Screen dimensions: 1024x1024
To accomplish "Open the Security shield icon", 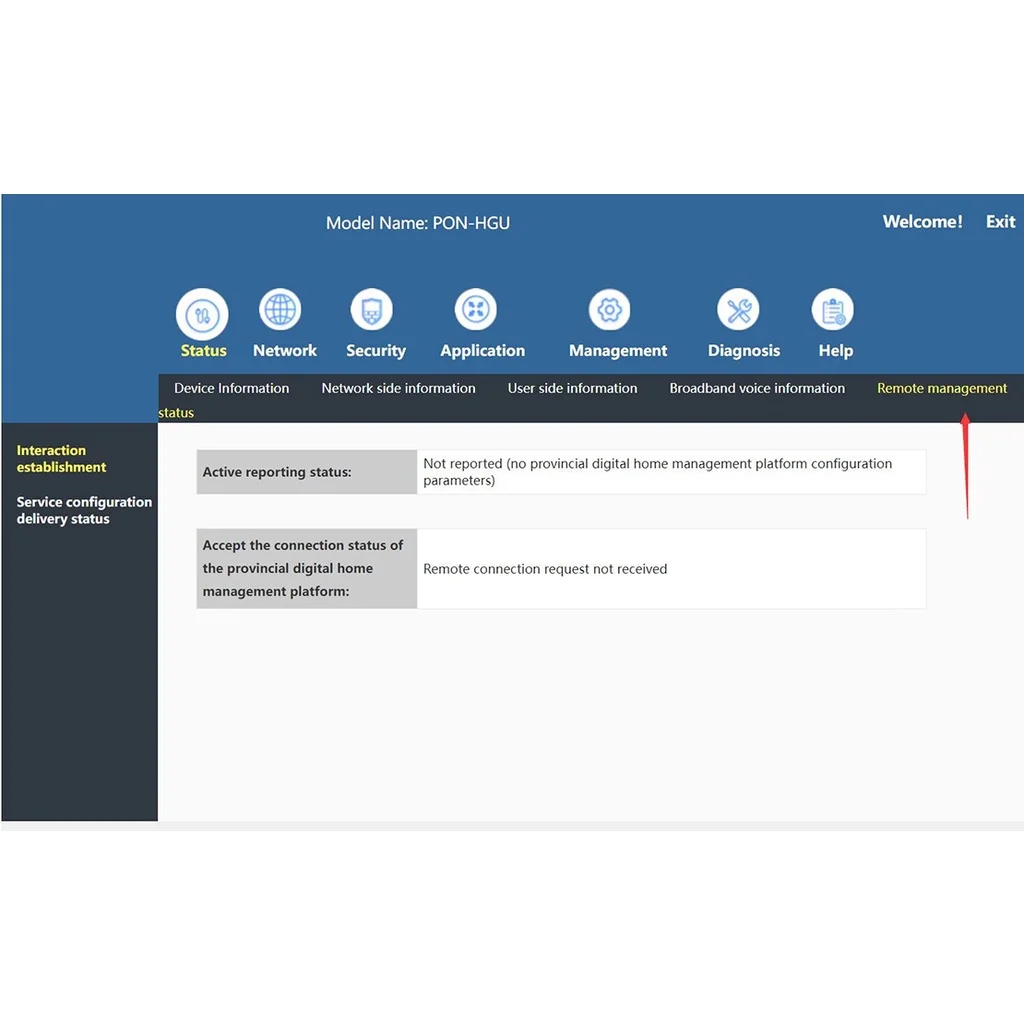I will [371, 310].
